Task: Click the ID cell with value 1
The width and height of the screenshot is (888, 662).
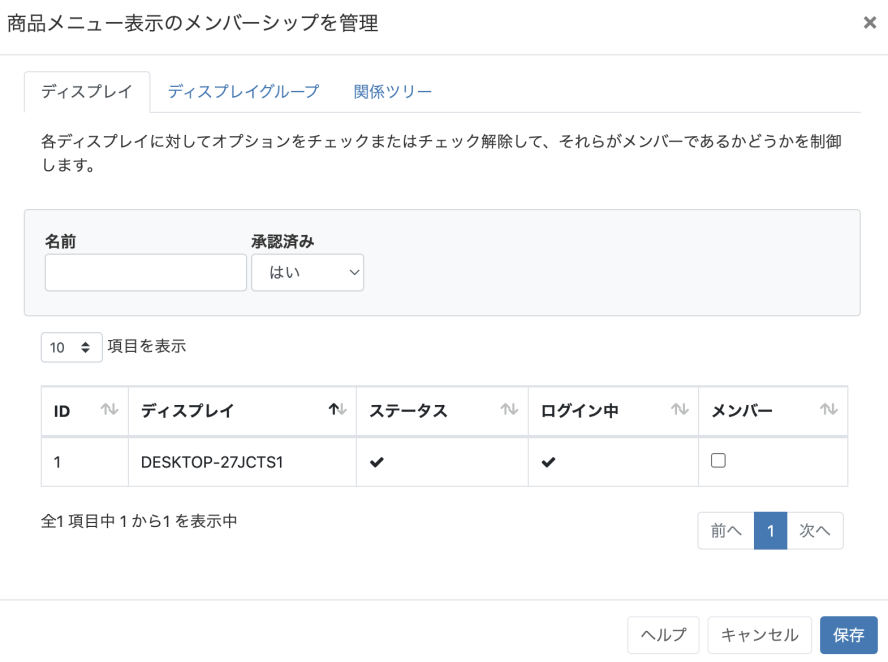Action: 85,462
